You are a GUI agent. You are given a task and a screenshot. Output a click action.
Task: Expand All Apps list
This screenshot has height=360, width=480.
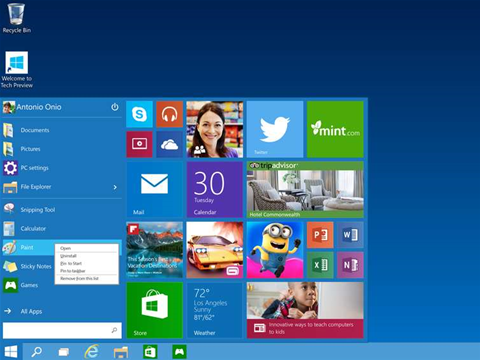click(x=62, y=311)
